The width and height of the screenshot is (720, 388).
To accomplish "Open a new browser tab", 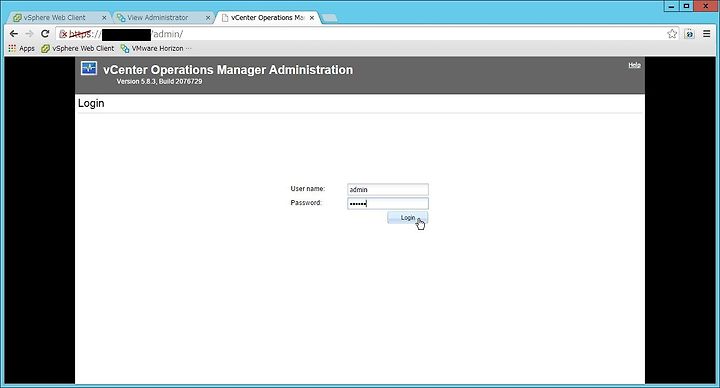I will [x=329, y=18].
